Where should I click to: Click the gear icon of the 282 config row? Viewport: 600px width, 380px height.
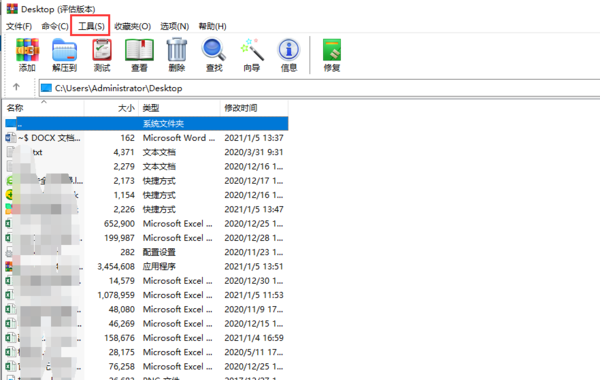pyautogui.click(x=8, y=252)
